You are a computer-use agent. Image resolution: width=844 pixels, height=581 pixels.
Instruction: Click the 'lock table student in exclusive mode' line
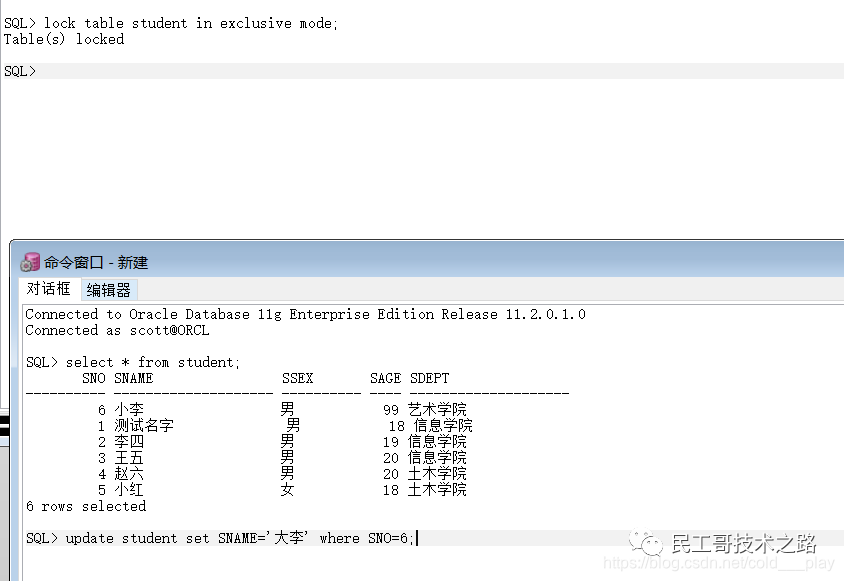171,23
